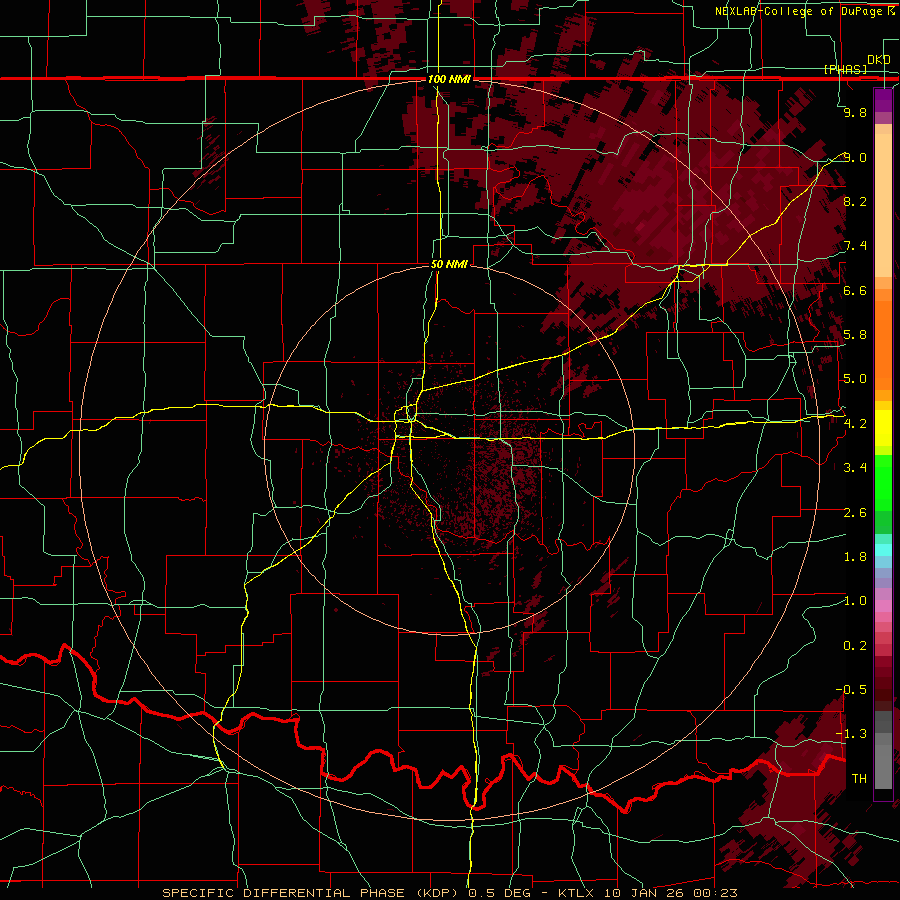This screenshot has height=900, width=900.
Task: Click the "5.8" scale value
Action: [855, 335]
